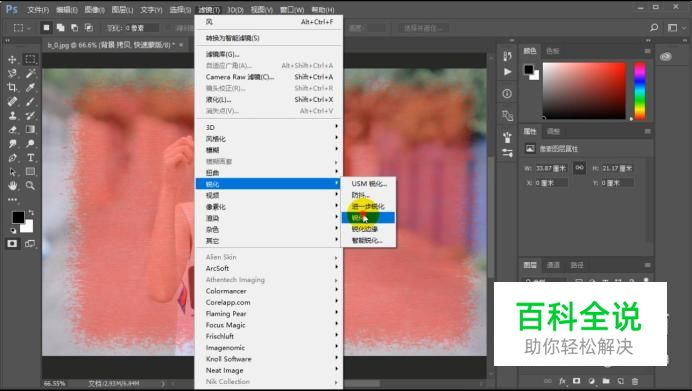Viewport: 692px width, 391px height.
Task: Select the Path Selection arrow tool
Action: pyautogui.click(x=12, y=172)
